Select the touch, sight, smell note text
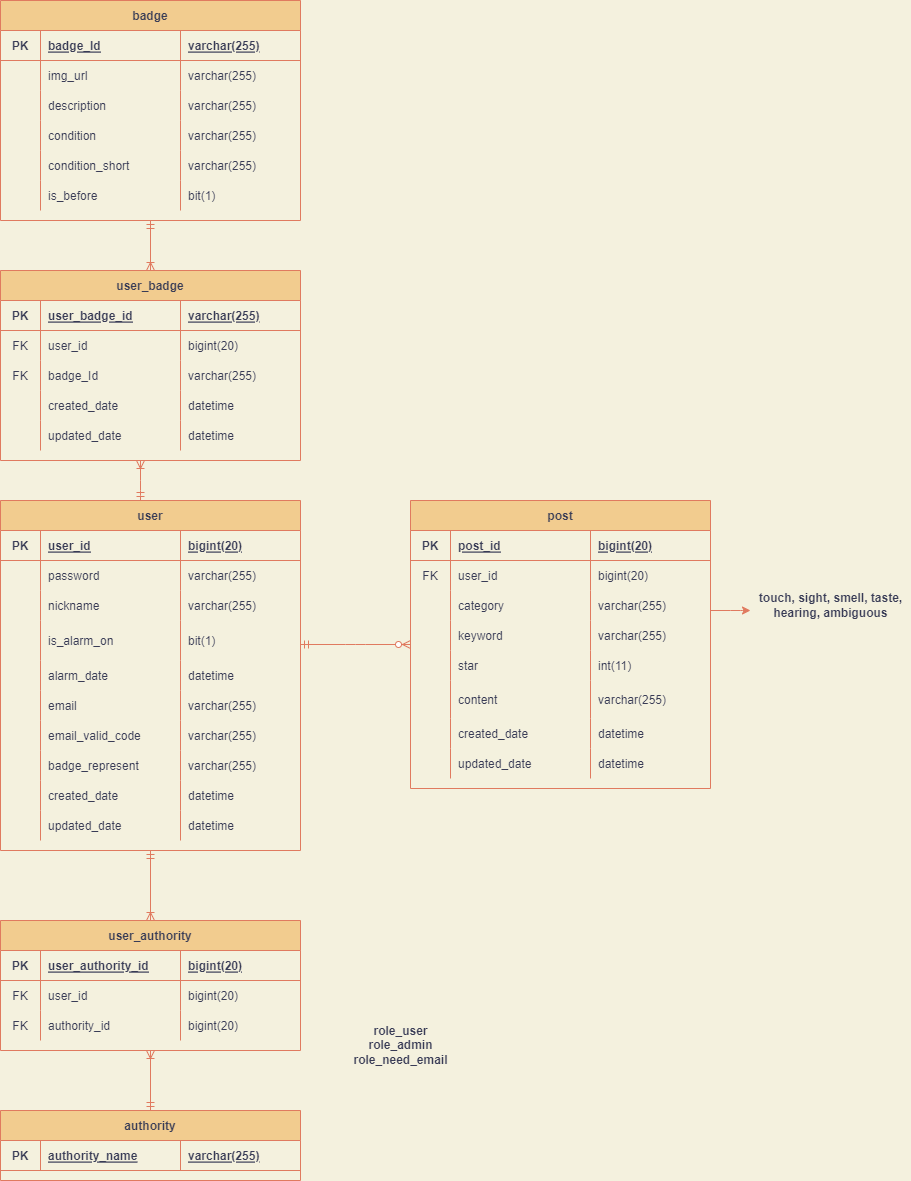The height and width of the screenshot is (1181, 911). click(830, 605)
